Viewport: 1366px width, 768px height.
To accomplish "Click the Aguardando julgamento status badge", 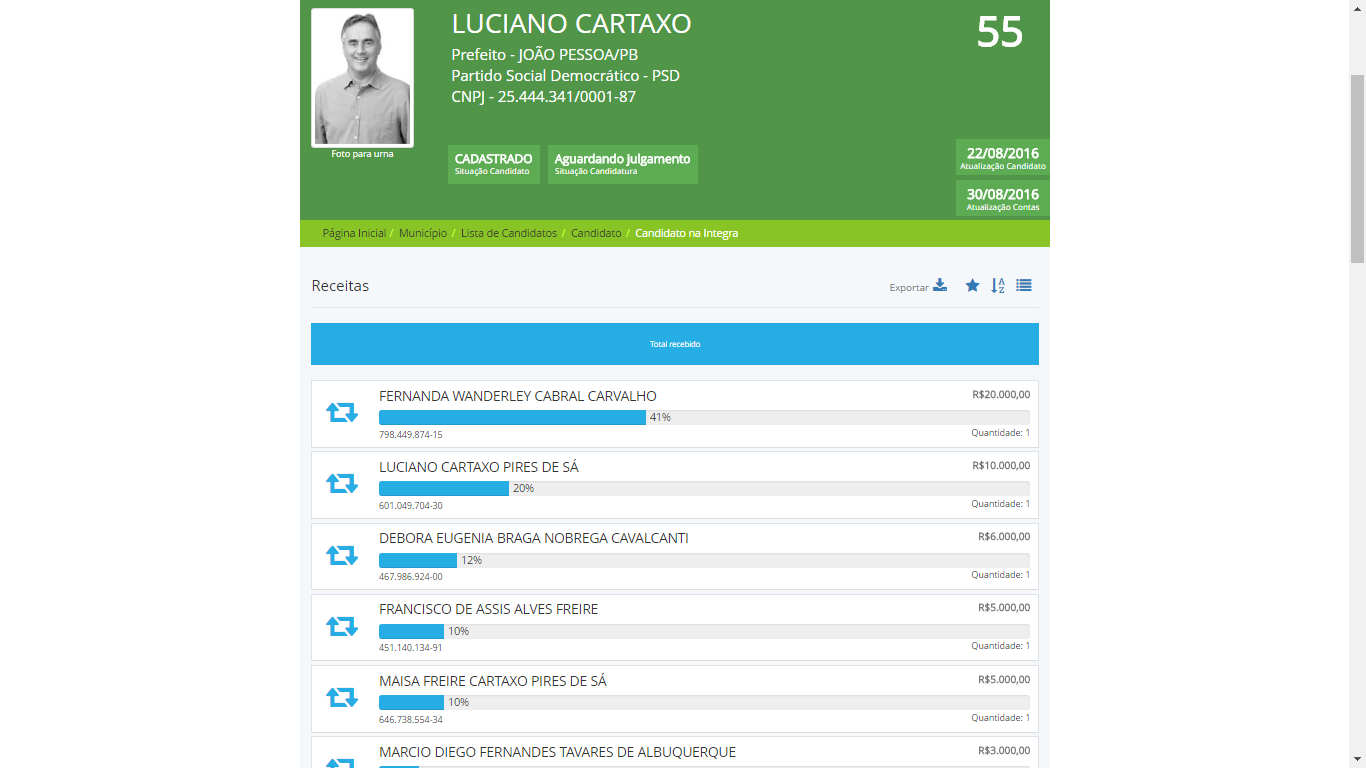I will [x=622, y=164].
